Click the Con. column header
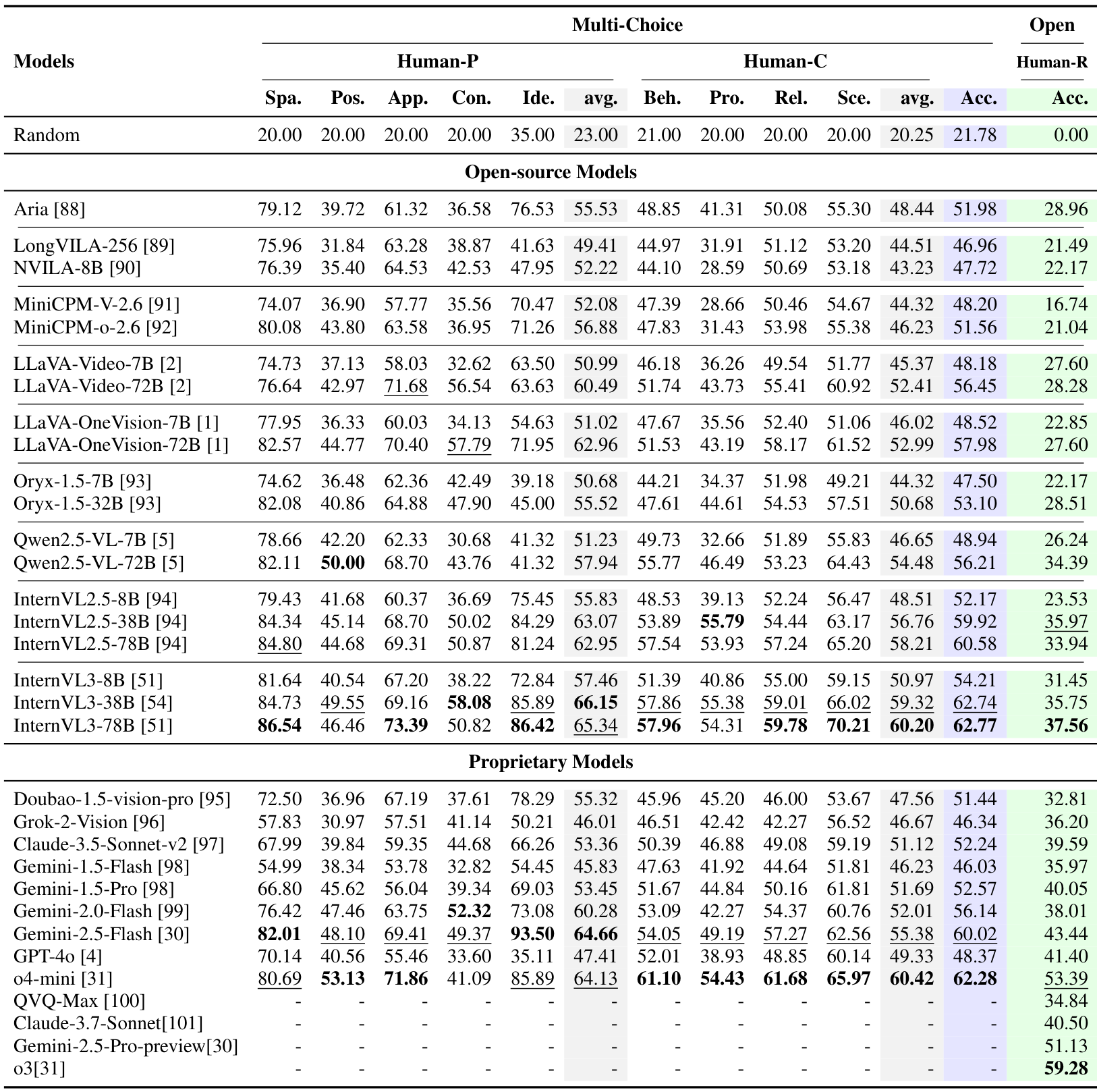Image resolution: width=1097 pixels, height=1092 pixels. (471, 99)
